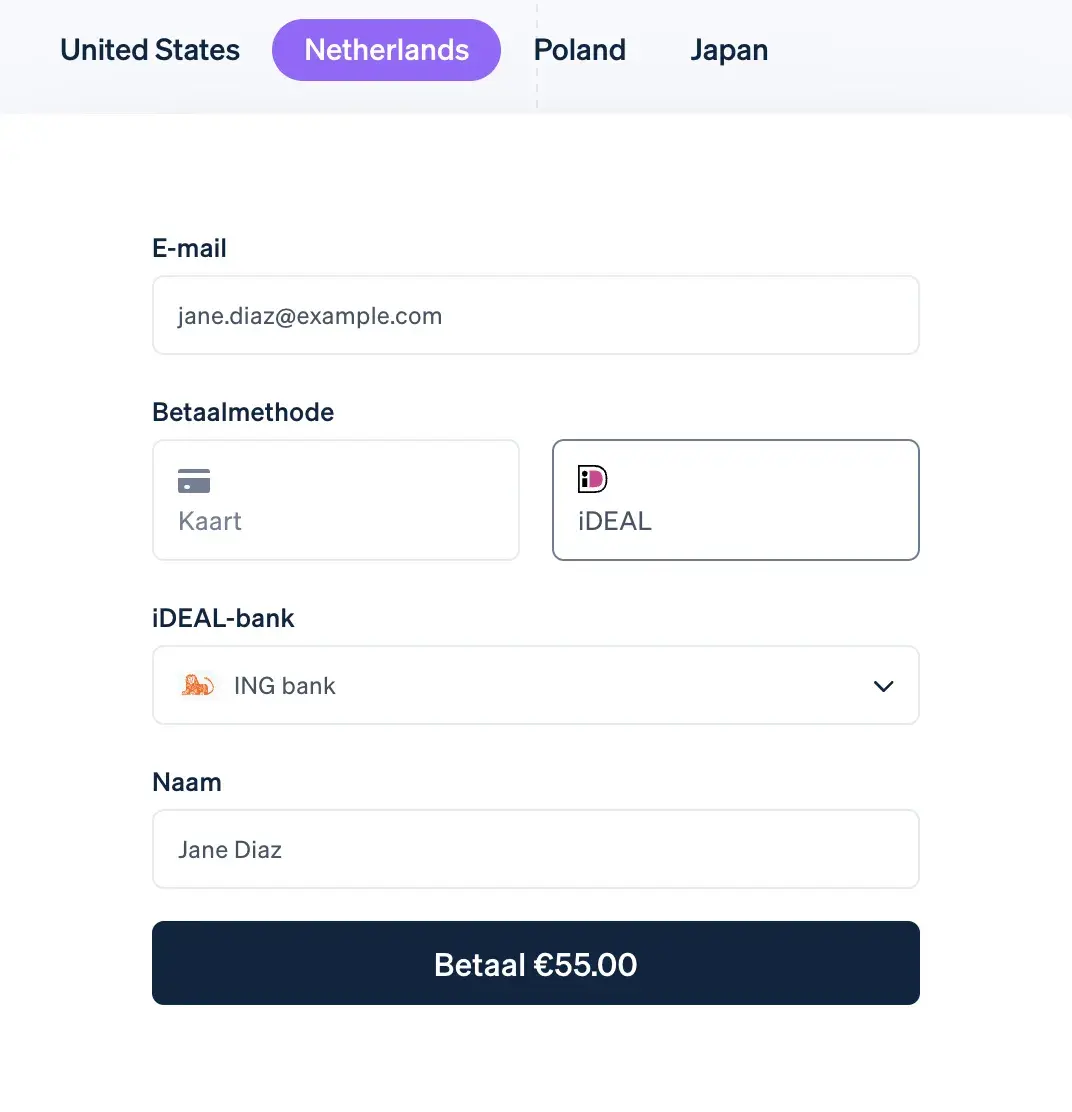1072x1112 pixels.
Task: Switch to the United States tab
Action: (150, 50)
